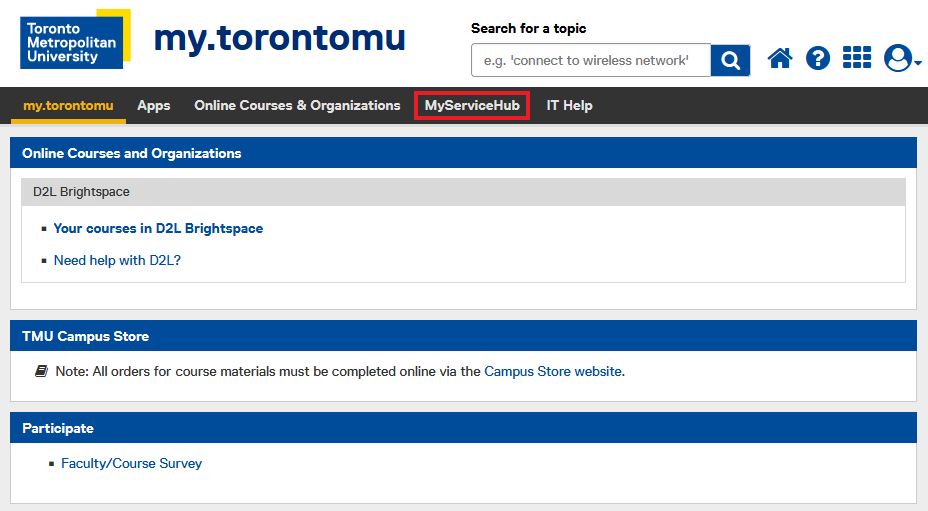Click the 'Need help with D2L?' link
Screen dimensions: 928x511
pos(117,260)
